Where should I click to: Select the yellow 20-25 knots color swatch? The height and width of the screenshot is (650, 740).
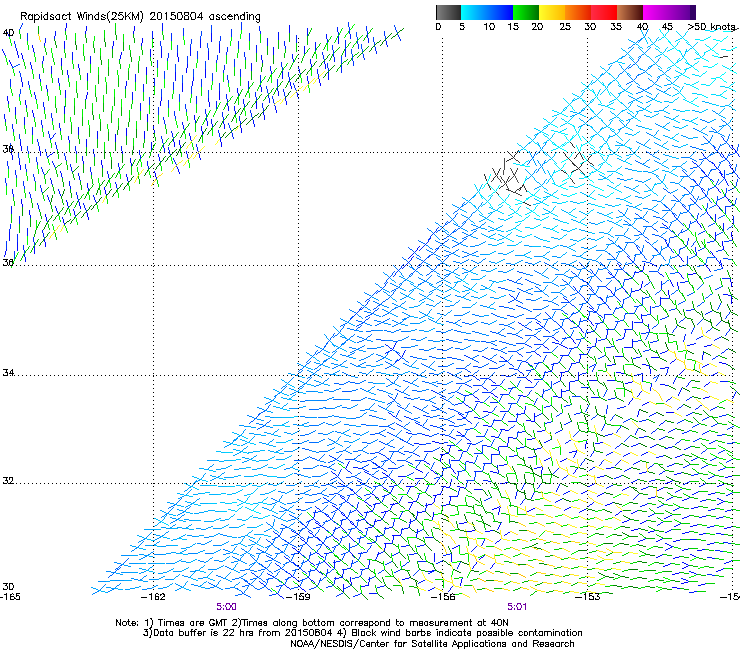coord(552,12)
